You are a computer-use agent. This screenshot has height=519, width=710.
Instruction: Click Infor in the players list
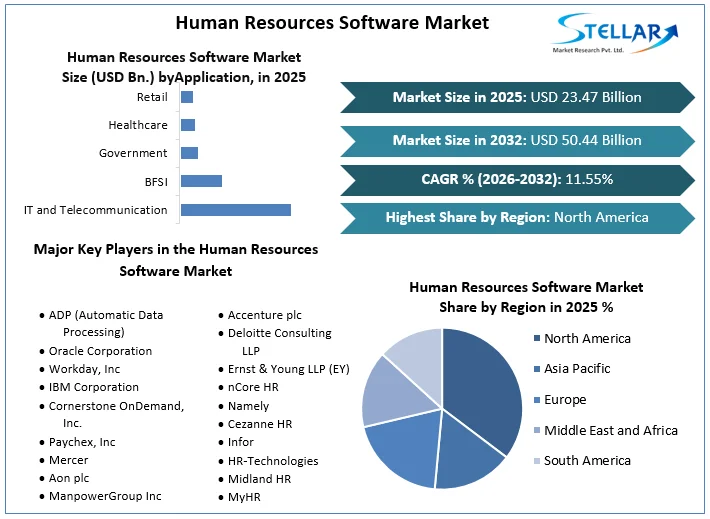click(237, 442)
